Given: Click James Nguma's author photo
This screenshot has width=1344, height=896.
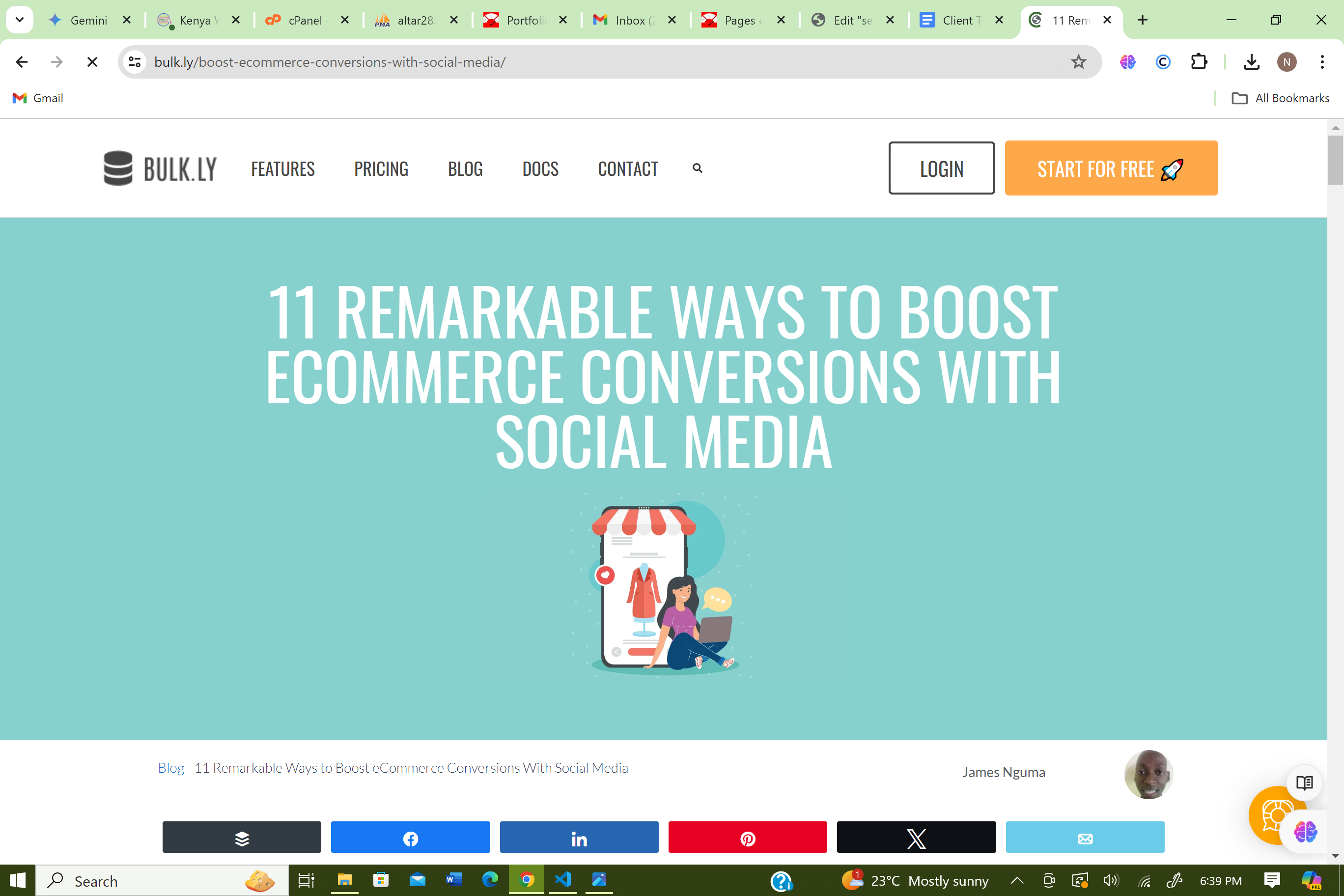Looking at the screenshot, I should point(1148,774).
